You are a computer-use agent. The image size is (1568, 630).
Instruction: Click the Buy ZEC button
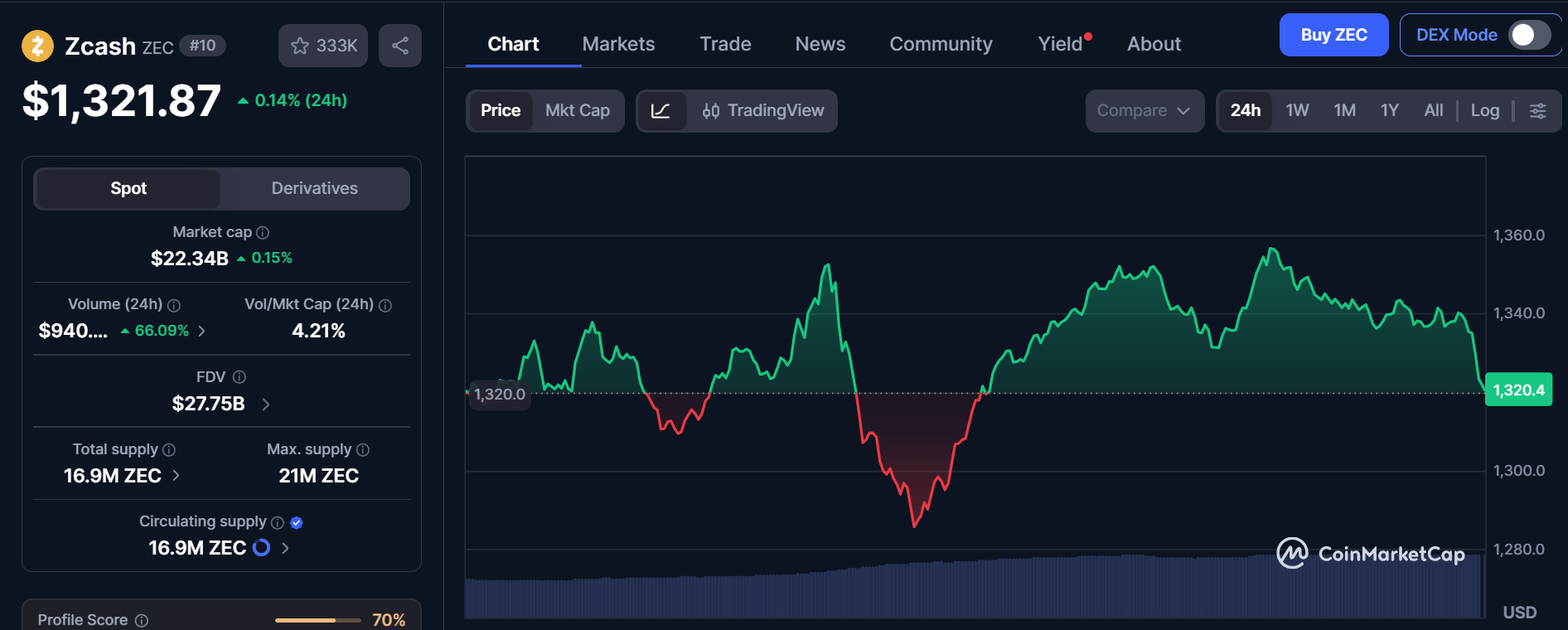(x=1333, y=35)
